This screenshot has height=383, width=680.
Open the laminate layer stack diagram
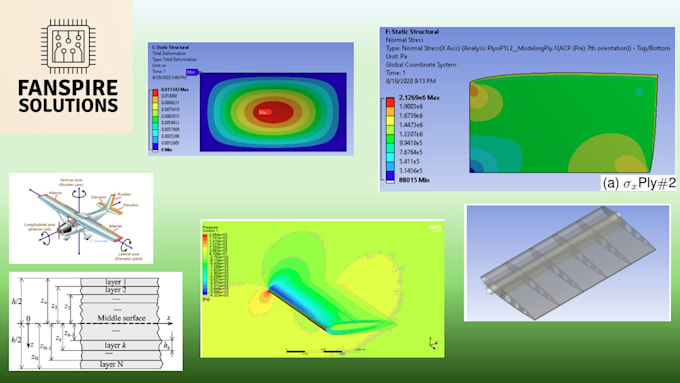(96, 321)
